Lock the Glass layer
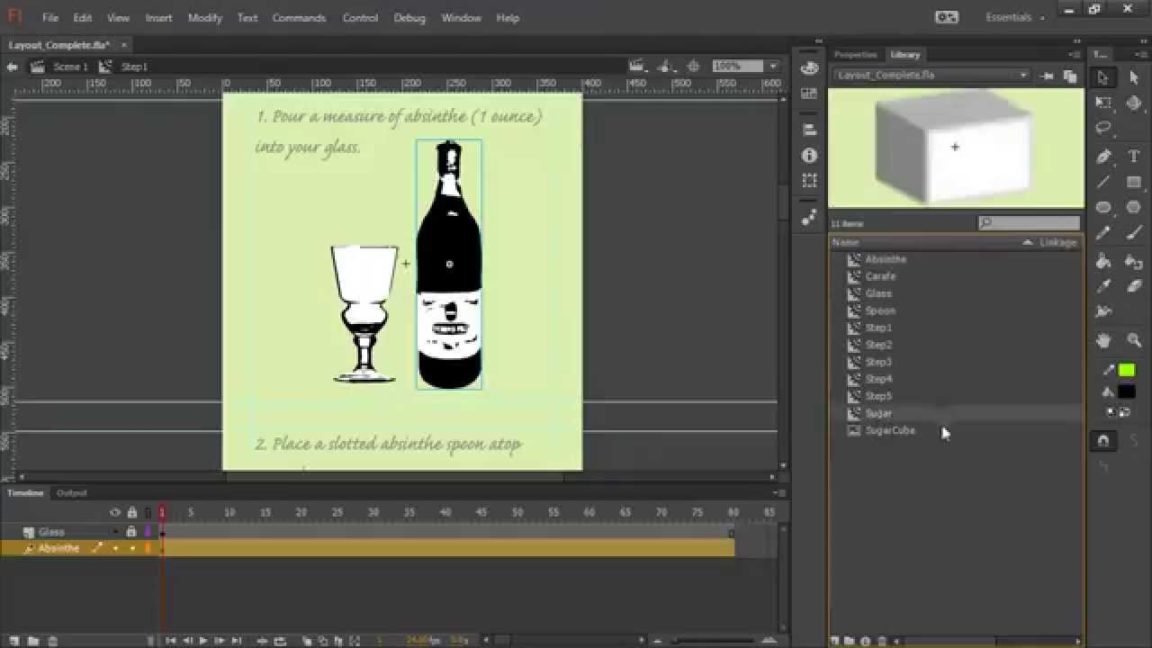This screenshot has height=648, width=1152. coord(132,532)
